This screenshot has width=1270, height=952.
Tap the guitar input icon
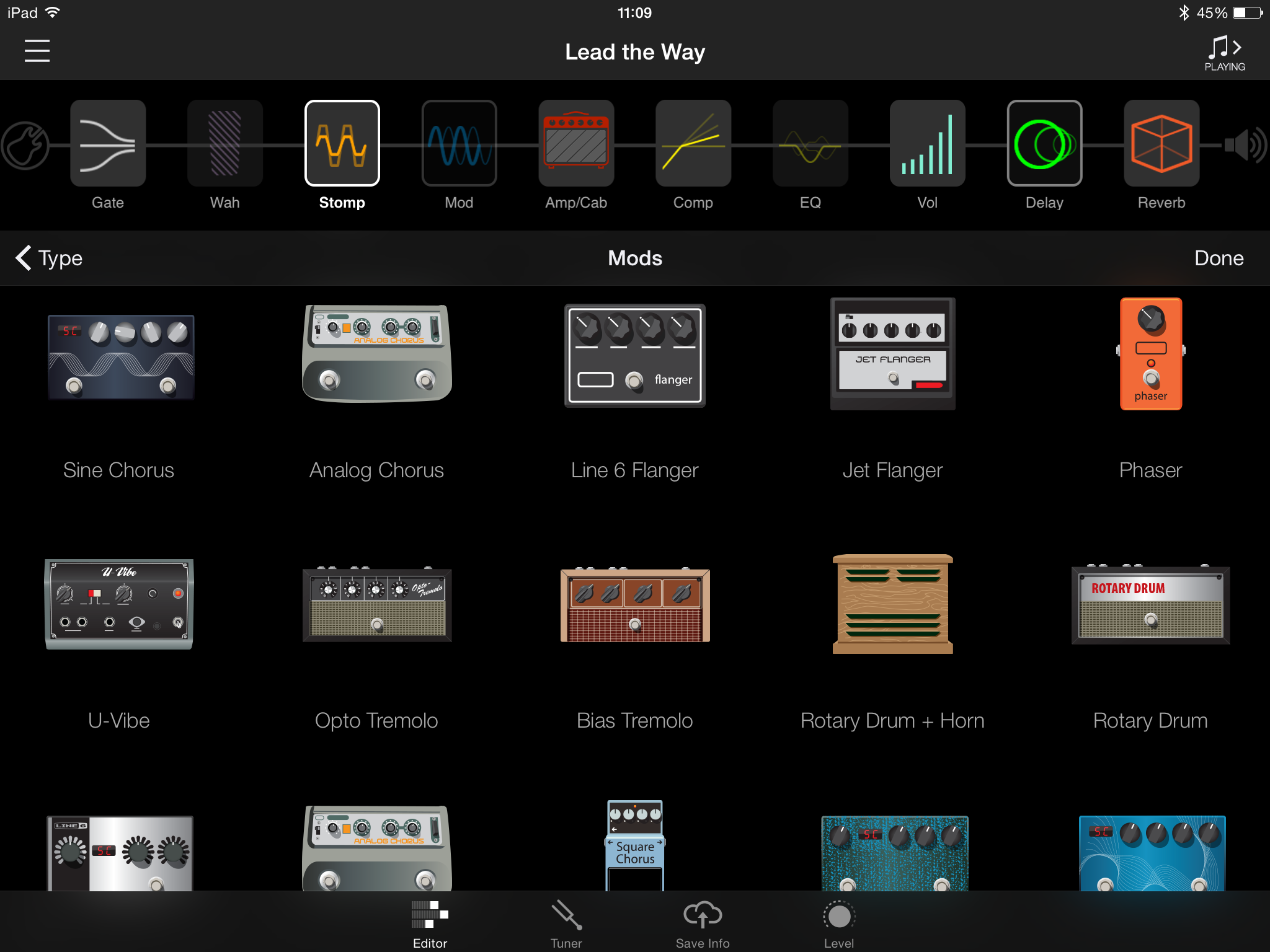pos(25,145)
